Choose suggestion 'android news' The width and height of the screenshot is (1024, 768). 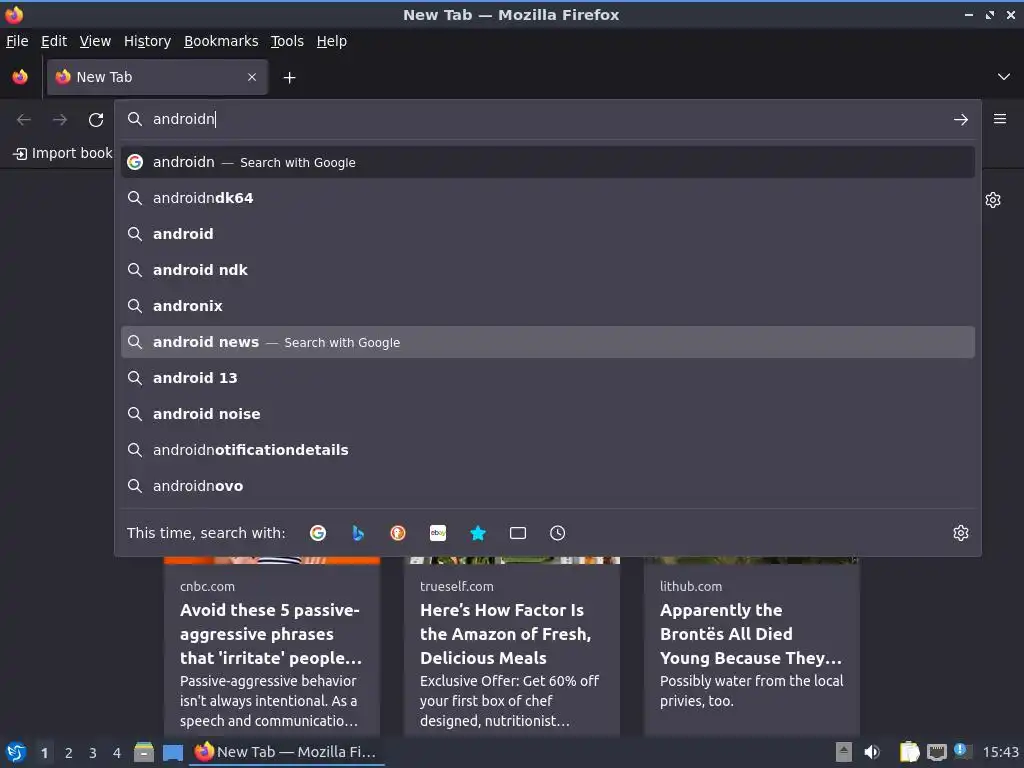pos(547,342)
